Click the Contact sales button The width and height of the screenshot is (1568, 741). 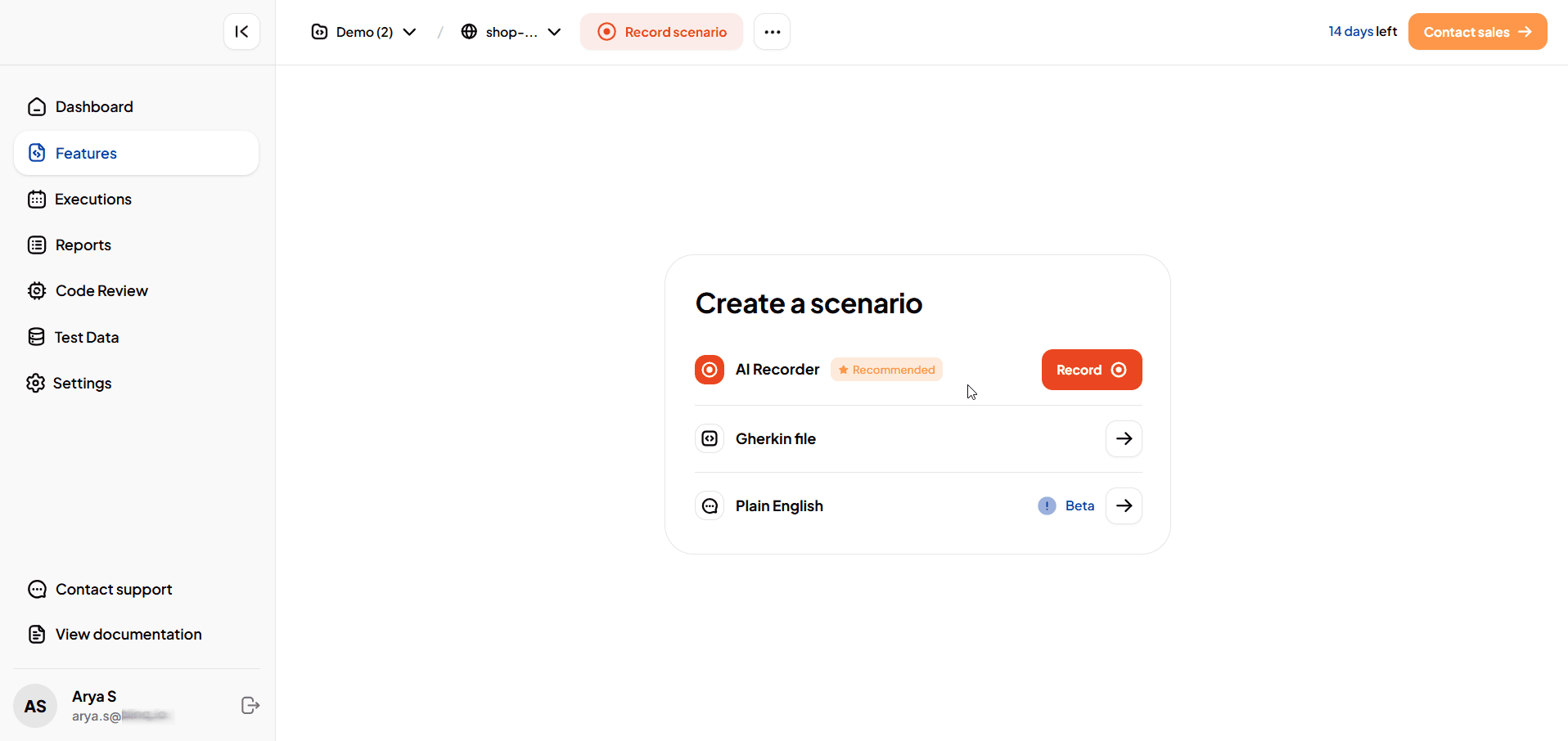point(1476,32)
